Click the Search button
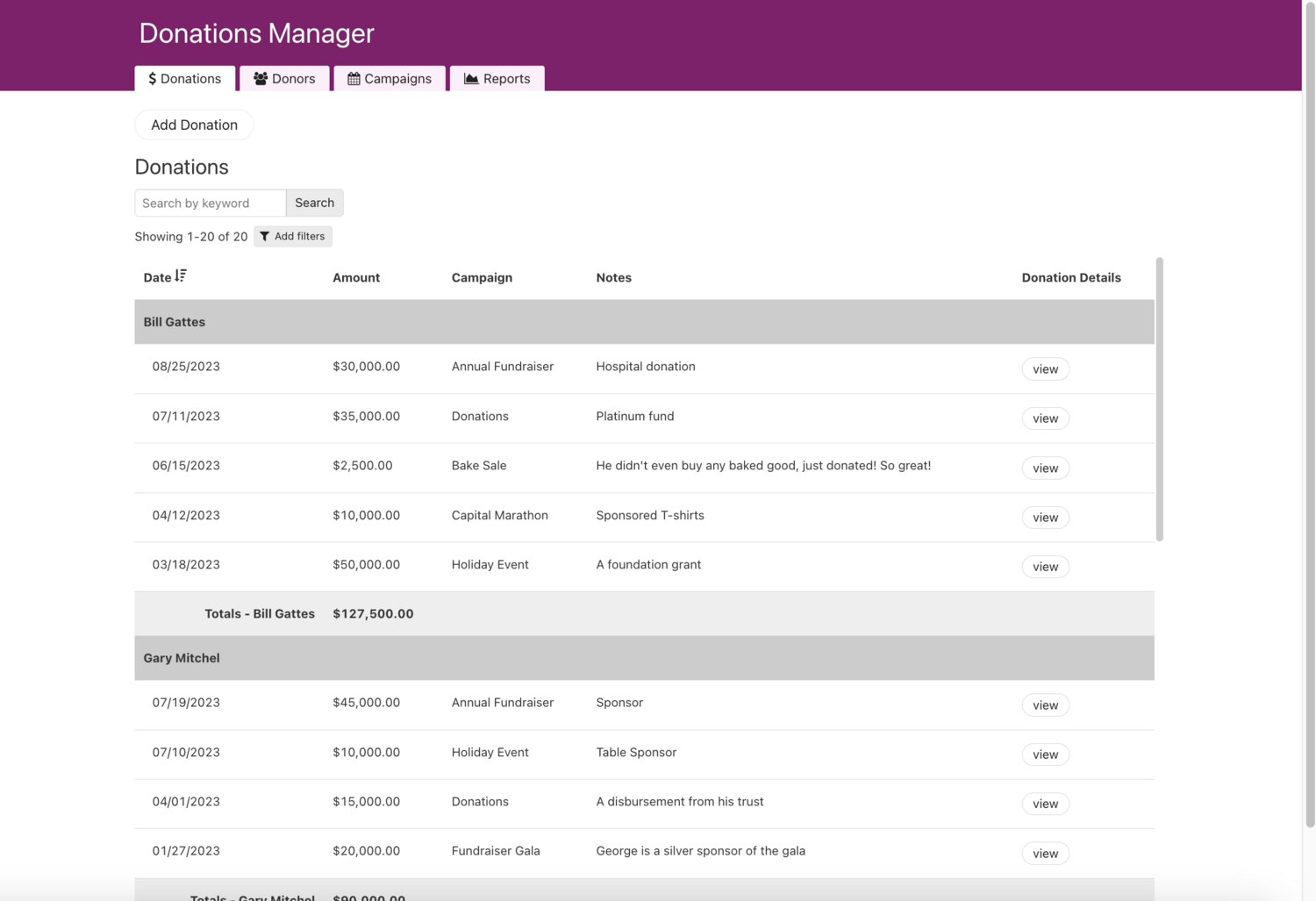 click(314, 203)
